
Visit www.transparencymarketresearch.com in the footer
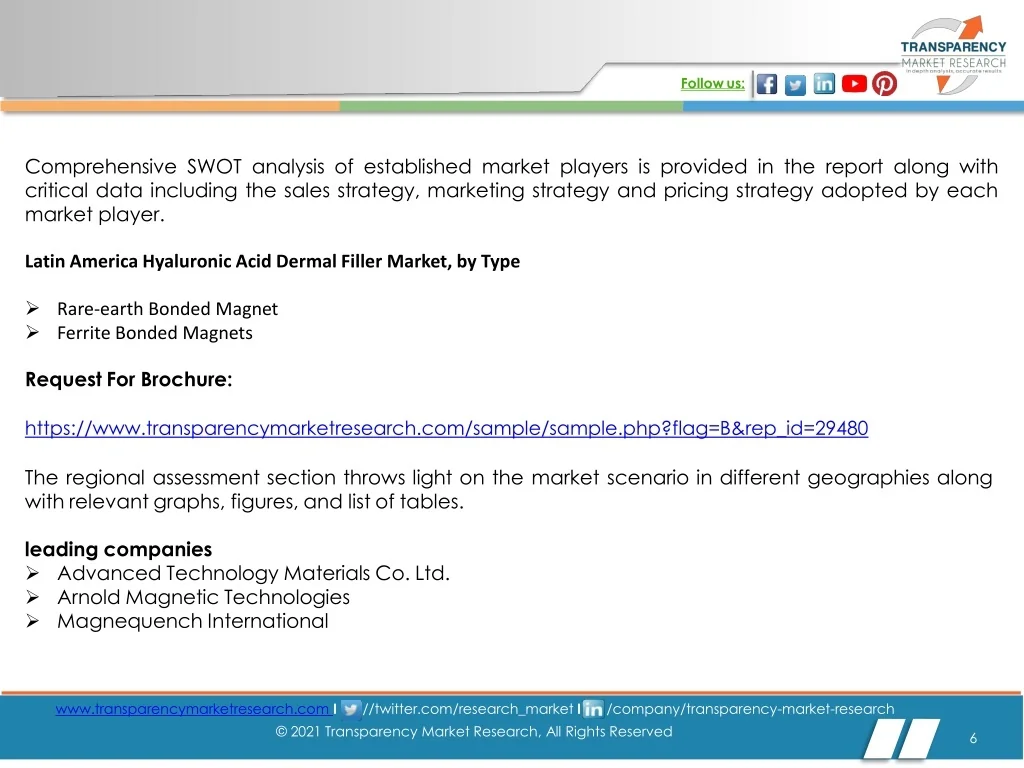[x=191, y=709]
